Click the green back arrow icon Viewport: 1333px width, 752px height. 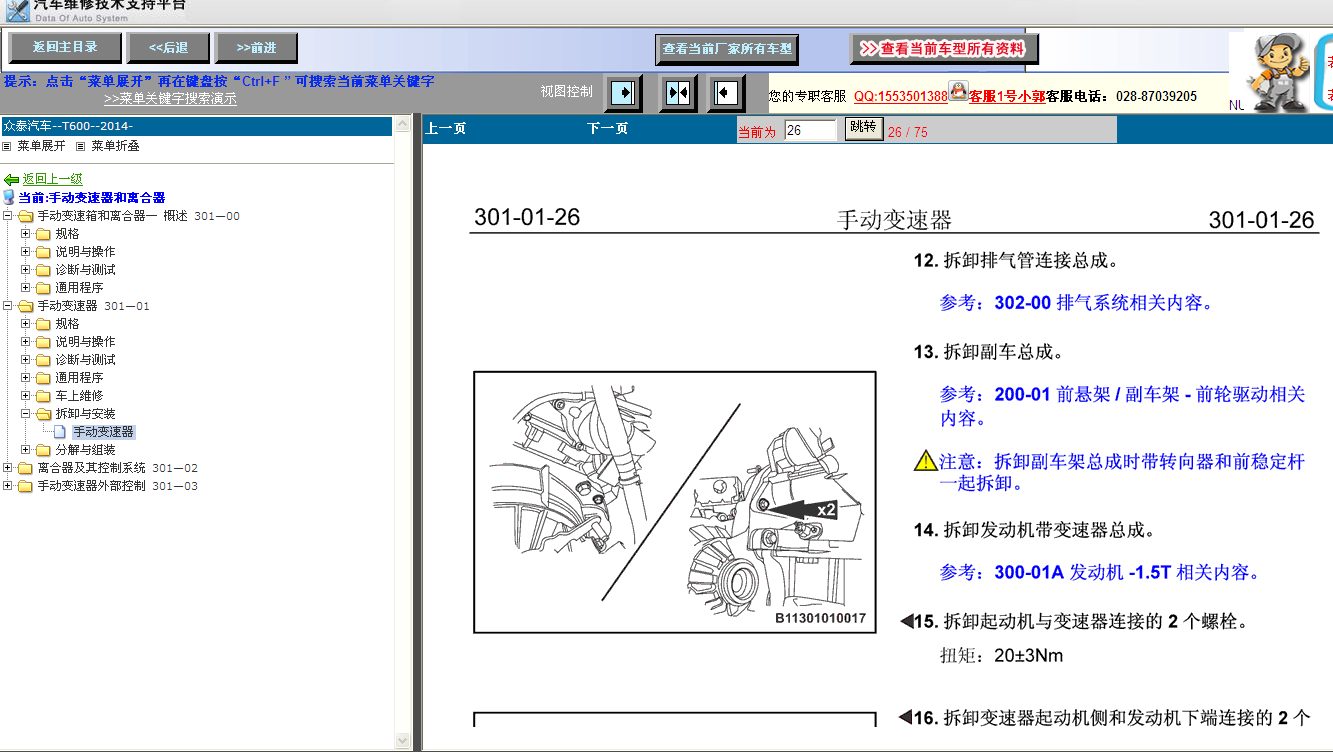pyautogui.click(x=12, y=179)
